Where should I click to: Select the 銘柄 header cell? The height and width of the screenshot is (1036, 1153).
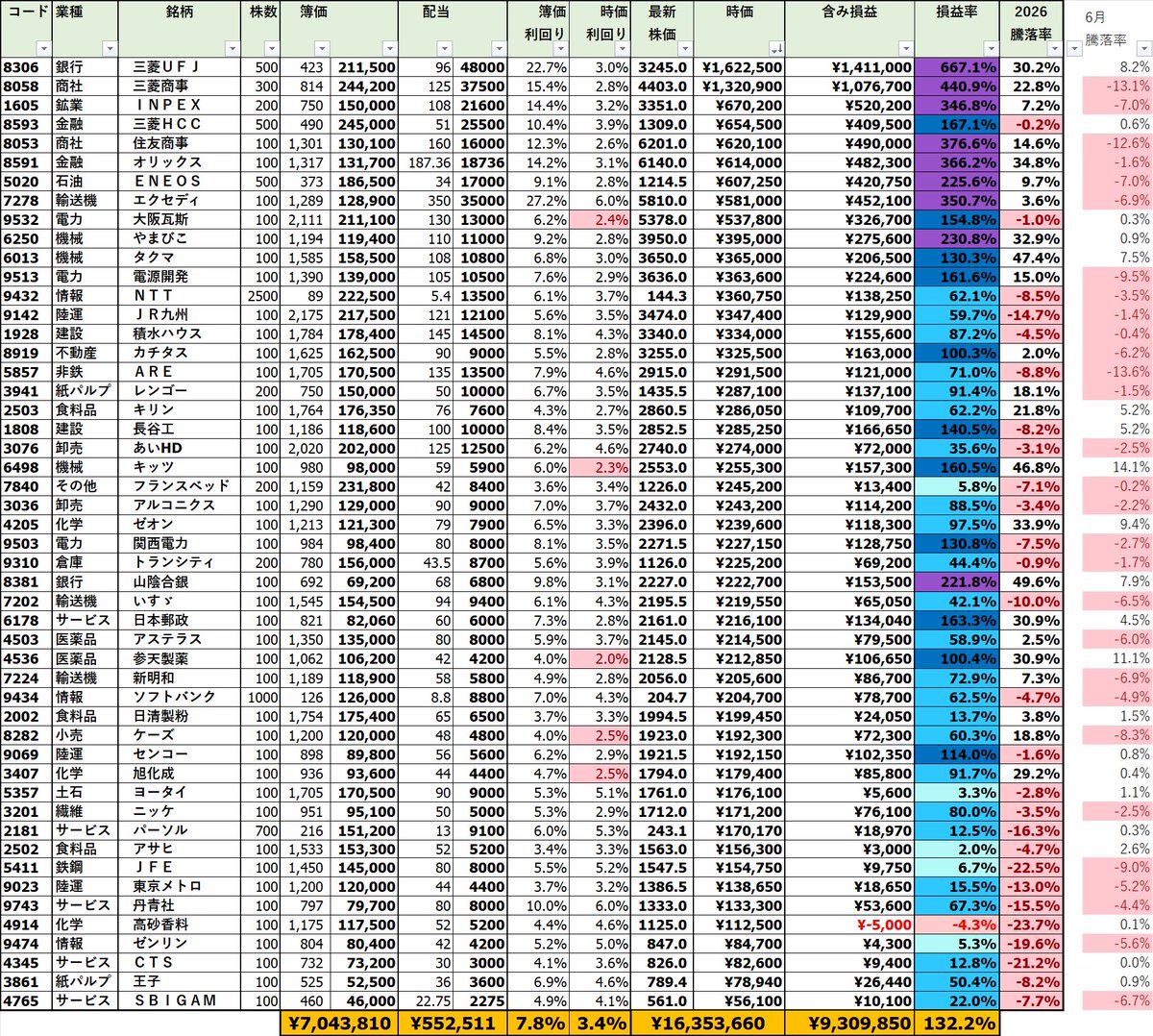coord(179,29)
